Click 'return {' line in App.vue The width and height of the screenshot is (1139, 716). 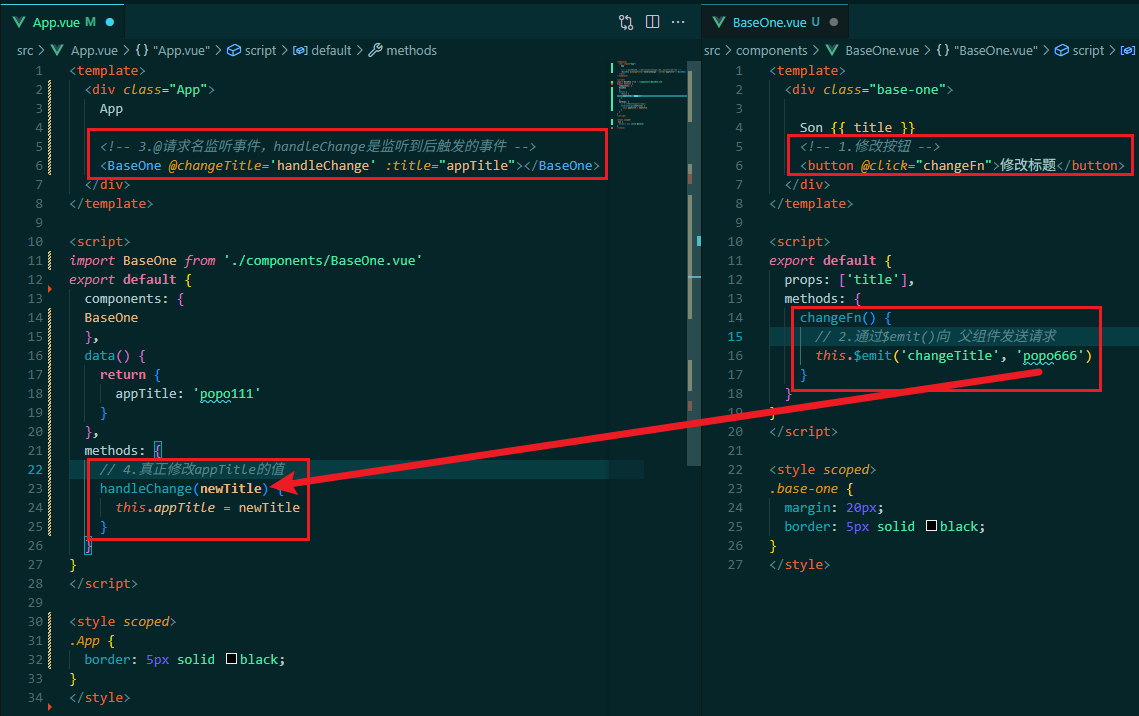coord(130,374)
